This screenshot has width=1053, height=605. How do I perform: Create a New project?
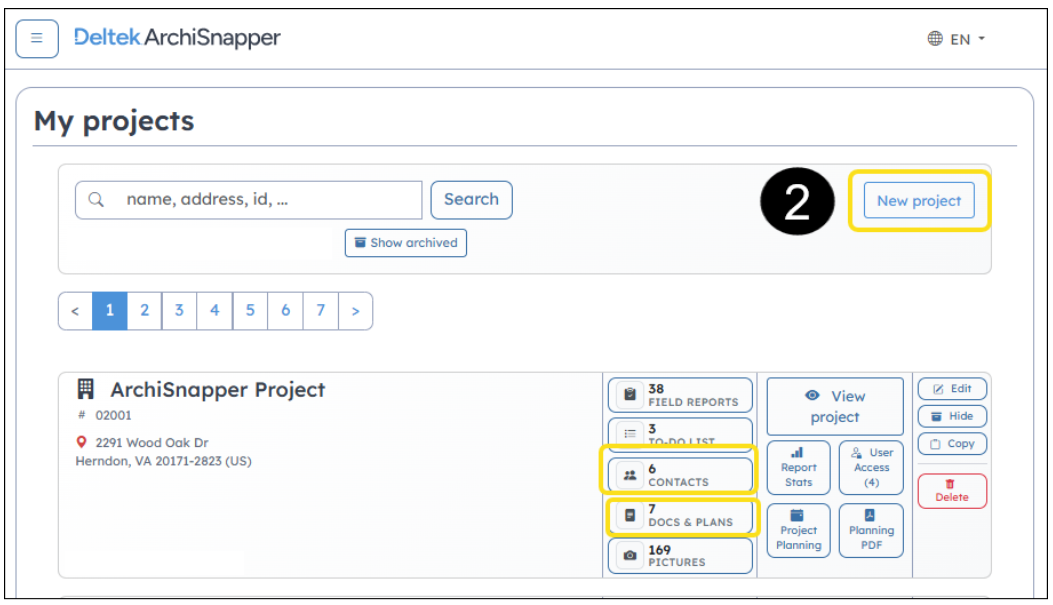(919, 200)
